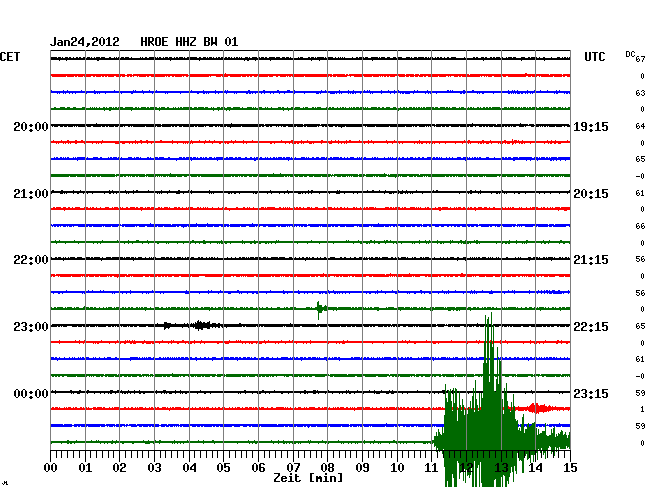Select the 03 minute axis tick label
Screen dimensions: 650x494
[154, 467]
